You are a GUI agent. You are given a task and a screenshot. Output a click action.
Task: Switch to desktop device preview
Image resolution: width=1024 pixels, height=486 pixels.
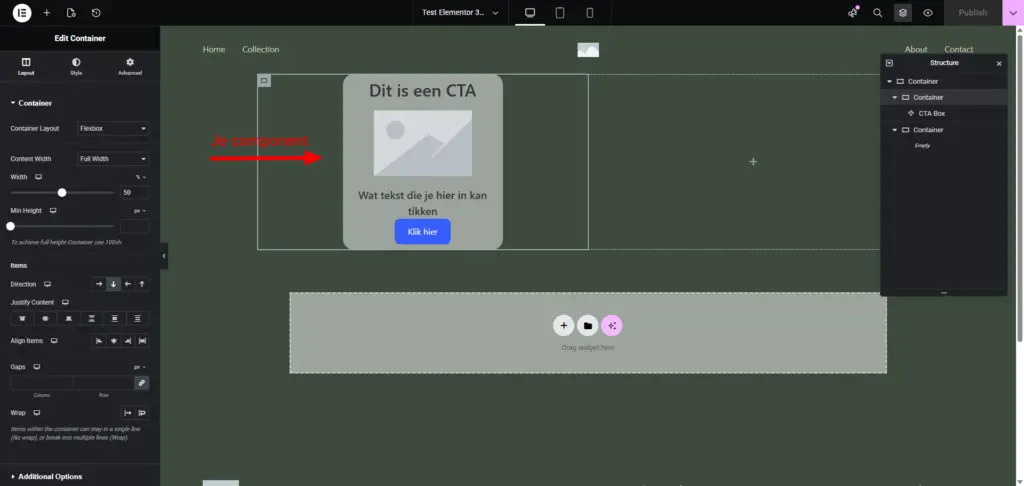530,12
